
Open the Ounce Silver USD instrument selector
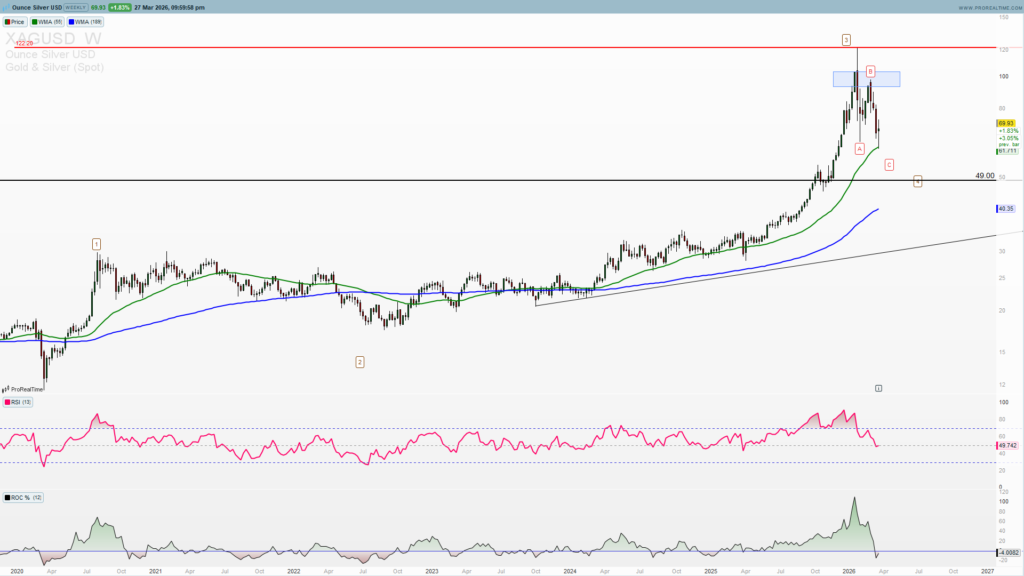coord(37,7)
